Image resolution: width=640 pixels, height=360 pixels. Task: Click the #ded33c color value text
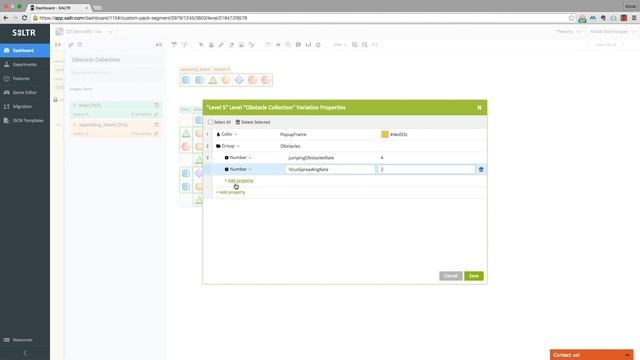399,134
